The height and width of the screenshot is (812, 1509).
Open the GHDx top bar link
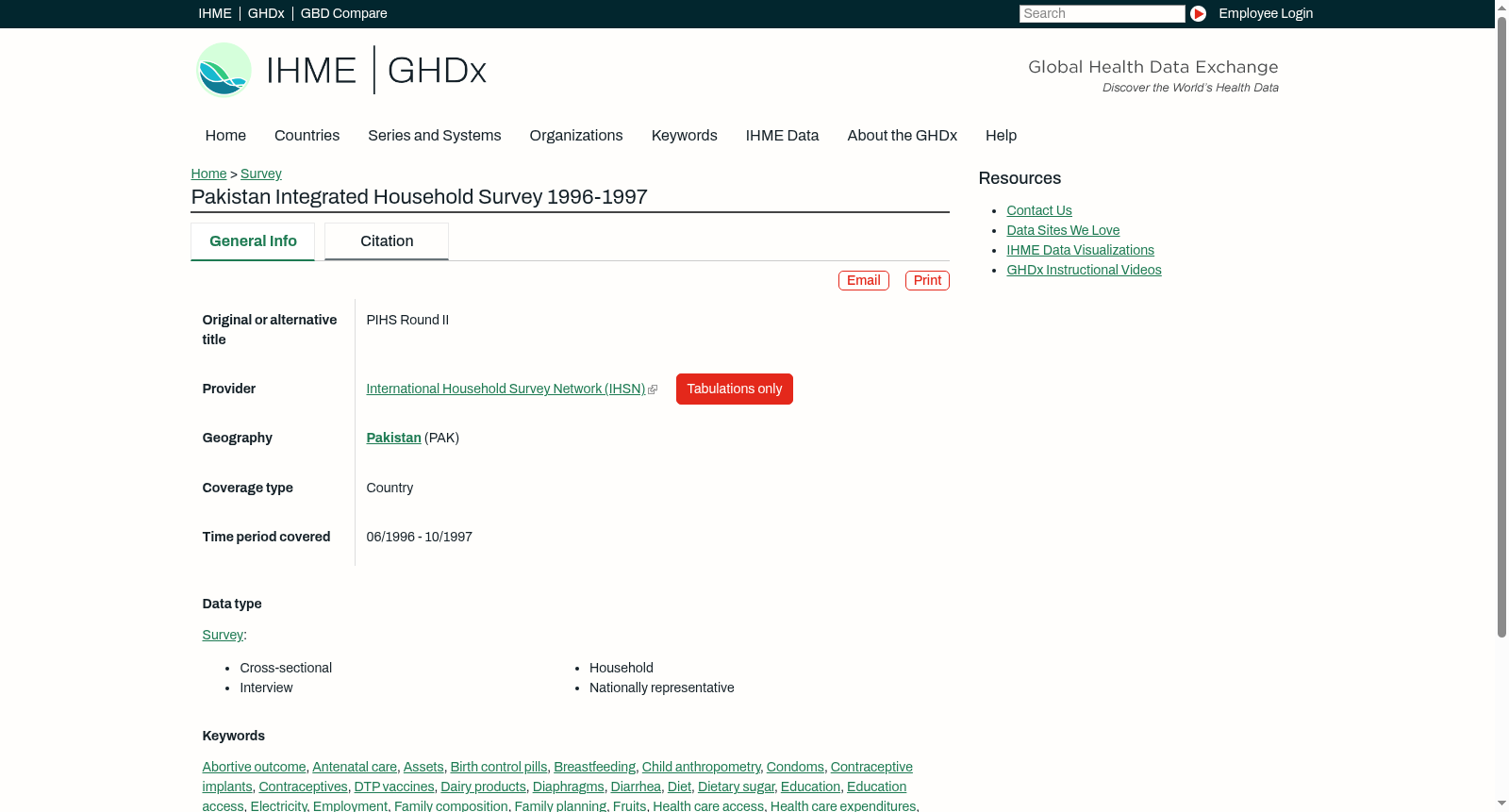266,13
